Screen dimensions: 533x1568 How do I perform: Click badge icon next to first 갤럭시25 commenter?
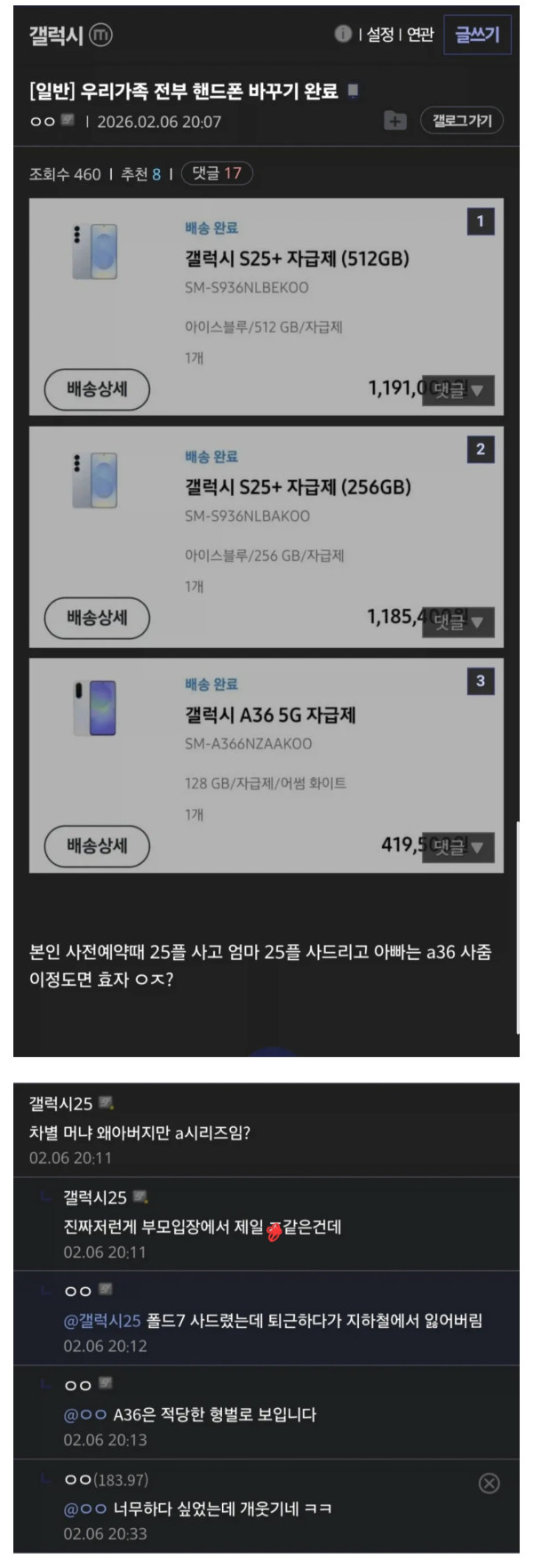(107, 1103)
